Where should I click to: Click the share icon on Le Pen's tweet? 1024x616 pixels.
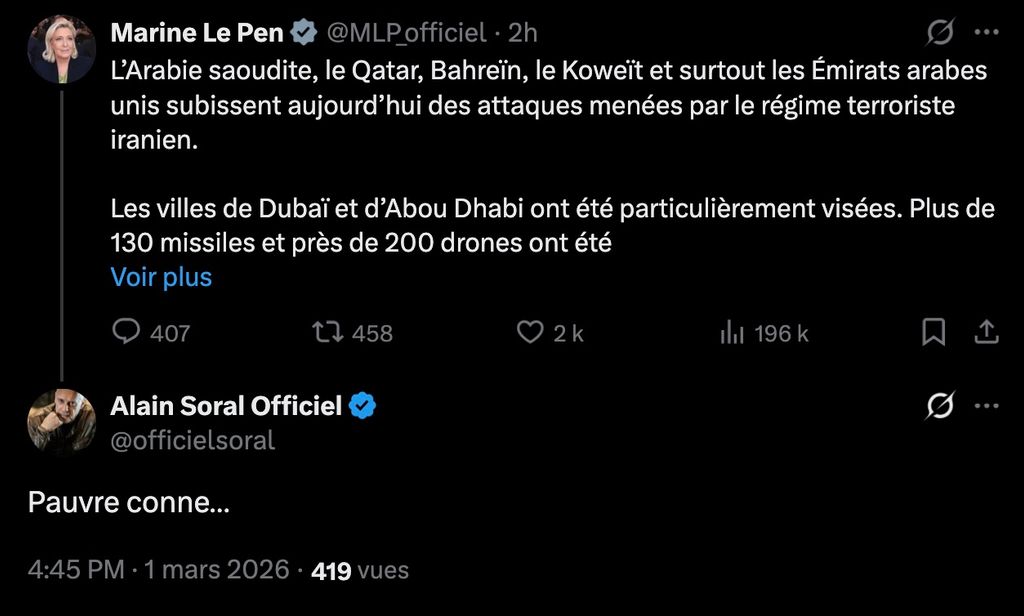pos(987,332)
